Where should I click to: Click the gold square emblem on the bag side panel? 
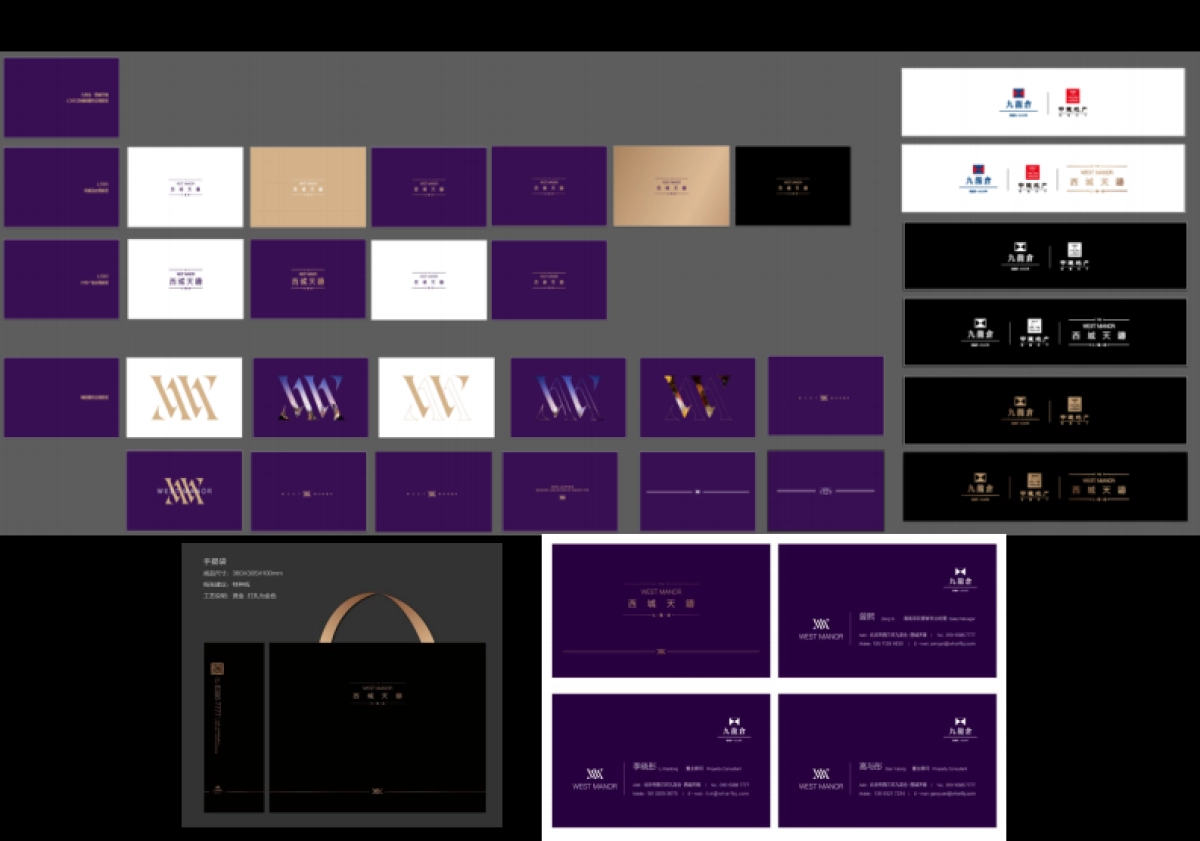click(217, 669)
